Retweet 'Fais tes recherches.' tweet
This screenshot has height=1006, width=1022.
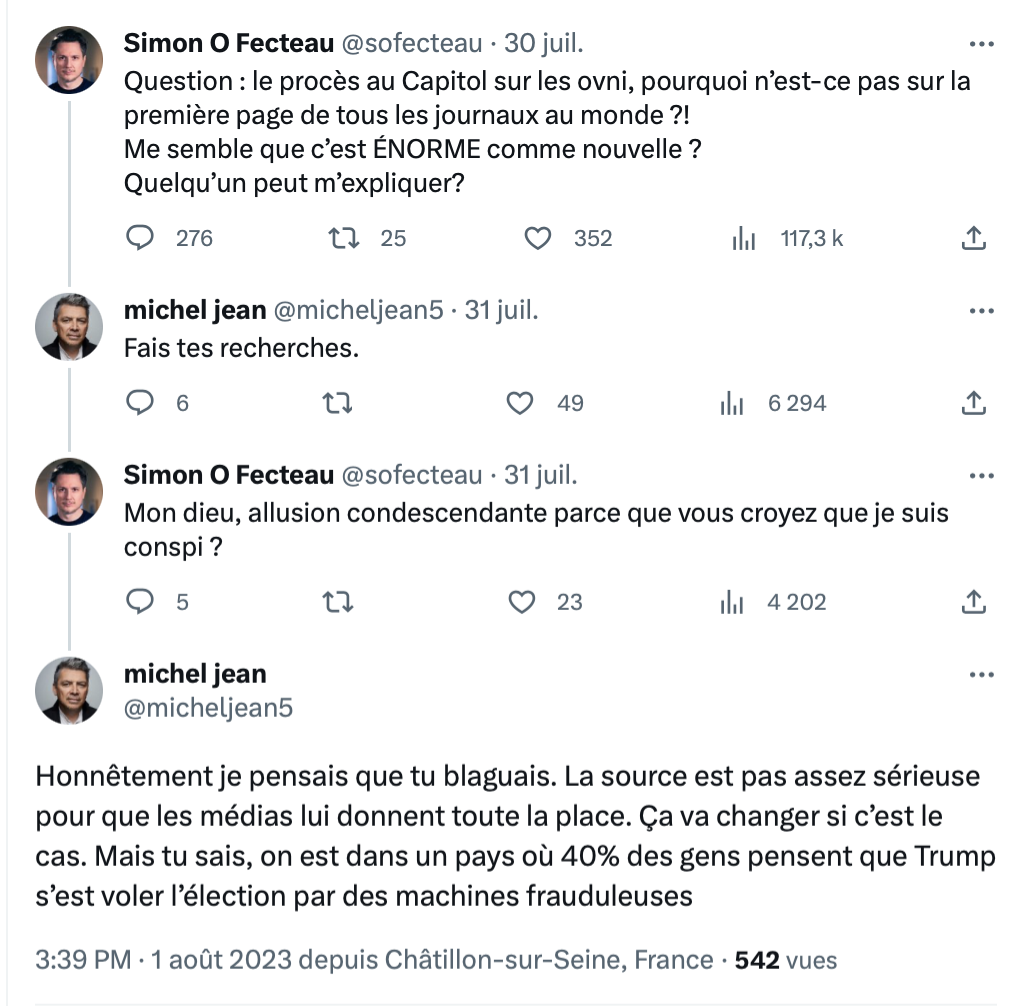click(x=338, y=403)
